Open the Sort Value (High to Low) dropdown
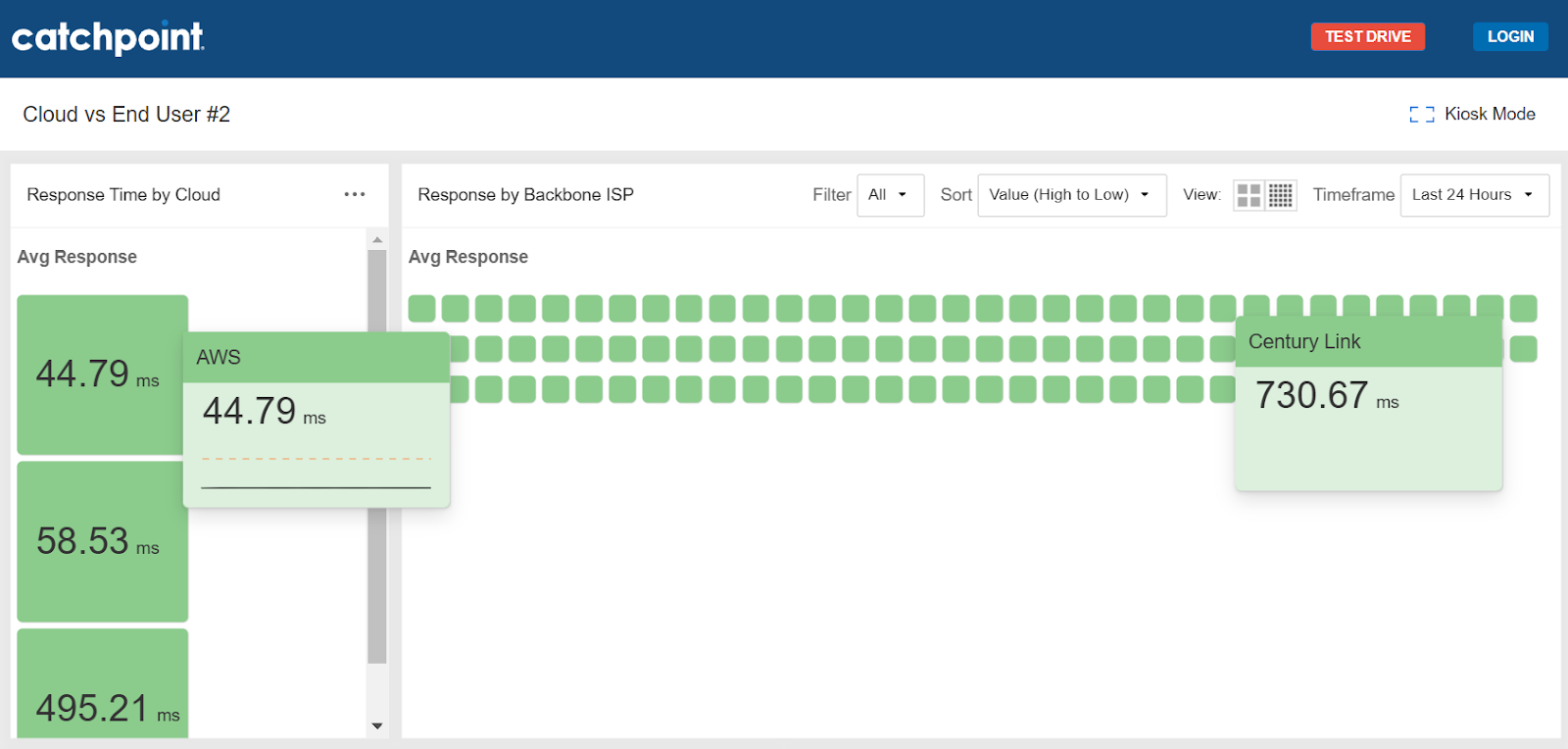This screenshot has width=1568, height=749. [x=1072, y=195]
